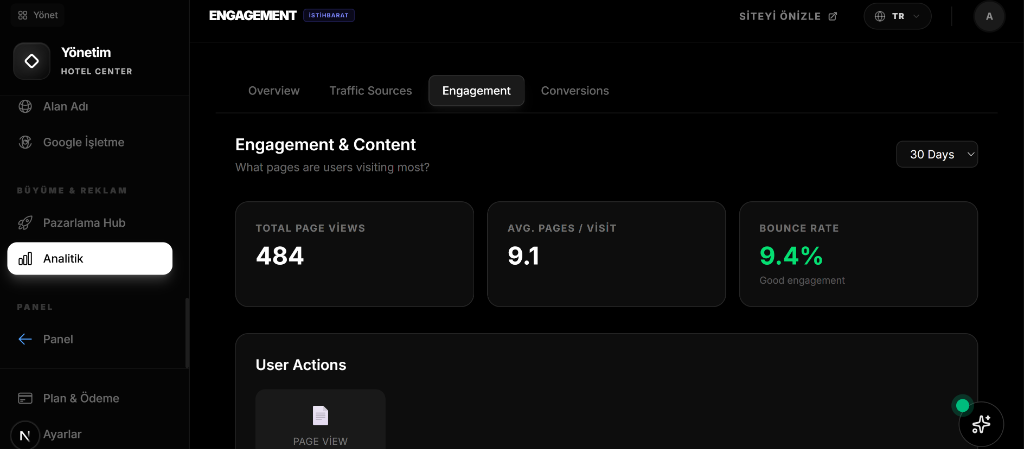Click the Siteyi Önizle link
The height and width of the screenshot is (449, 1024).
point(788,16)
